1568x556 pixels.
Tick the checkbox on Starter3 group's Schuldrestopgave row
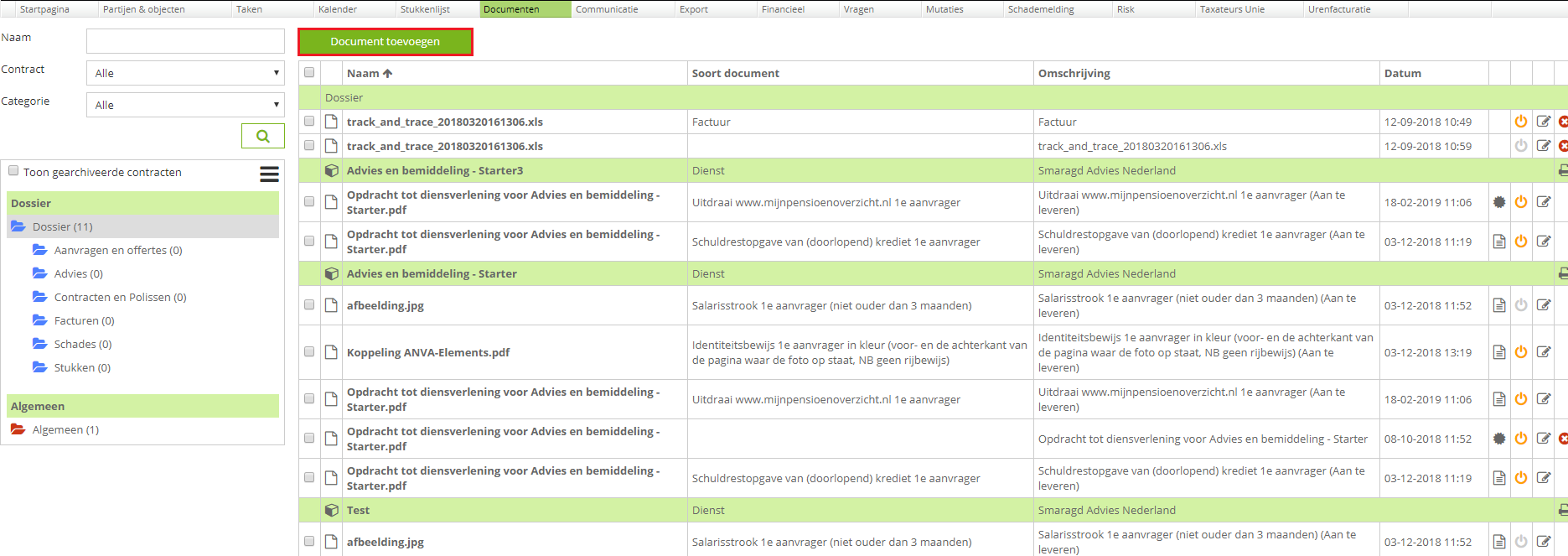(309, 241)
